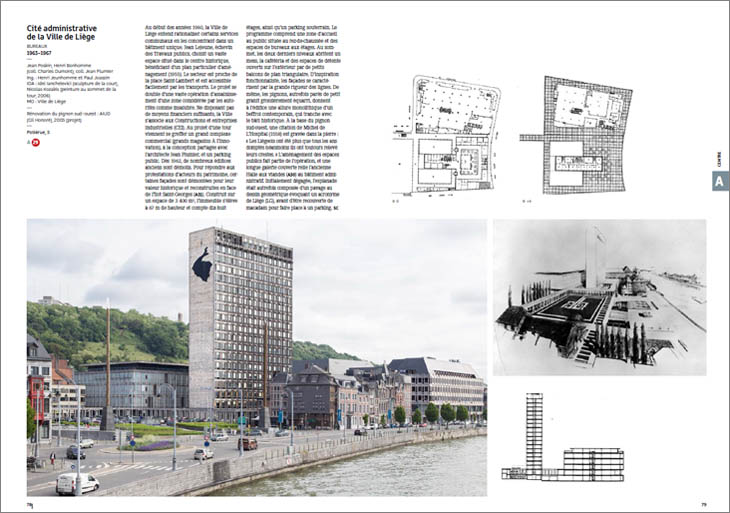Viewport: 730px width, 513px height.
Task: Click page number 79 at bottom right
Action: tap(704, 504)
